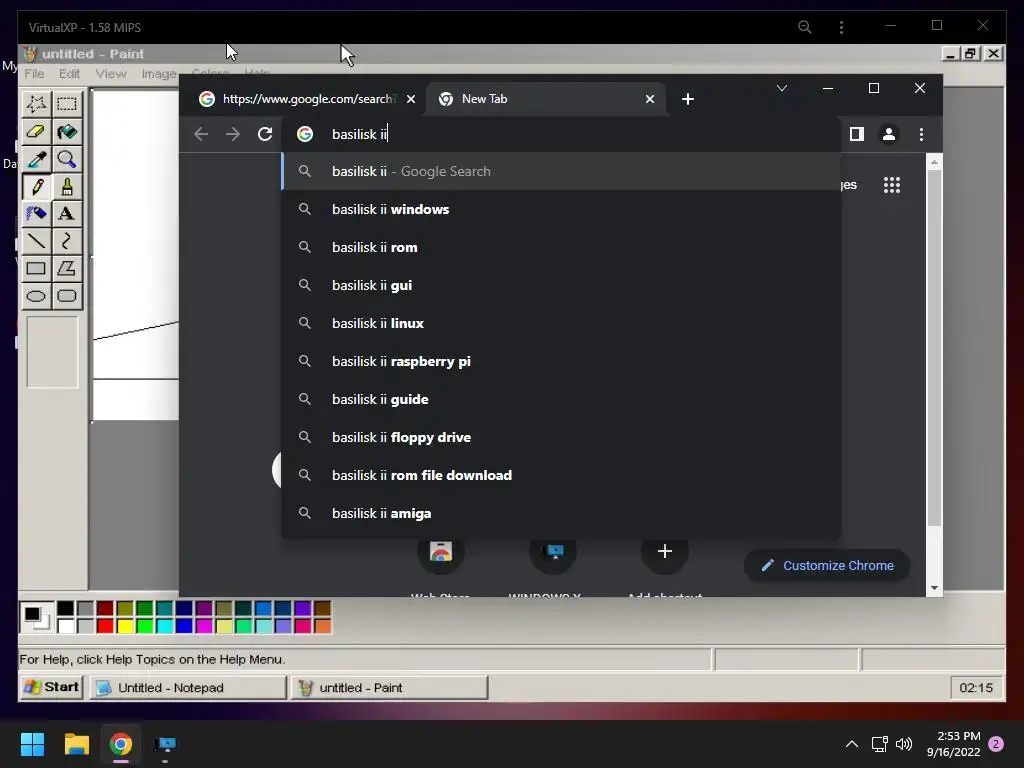The height and width of the screenshot is (768, 1024).
Task: Select the Text tool in Paint
Action: click(67, 214)
